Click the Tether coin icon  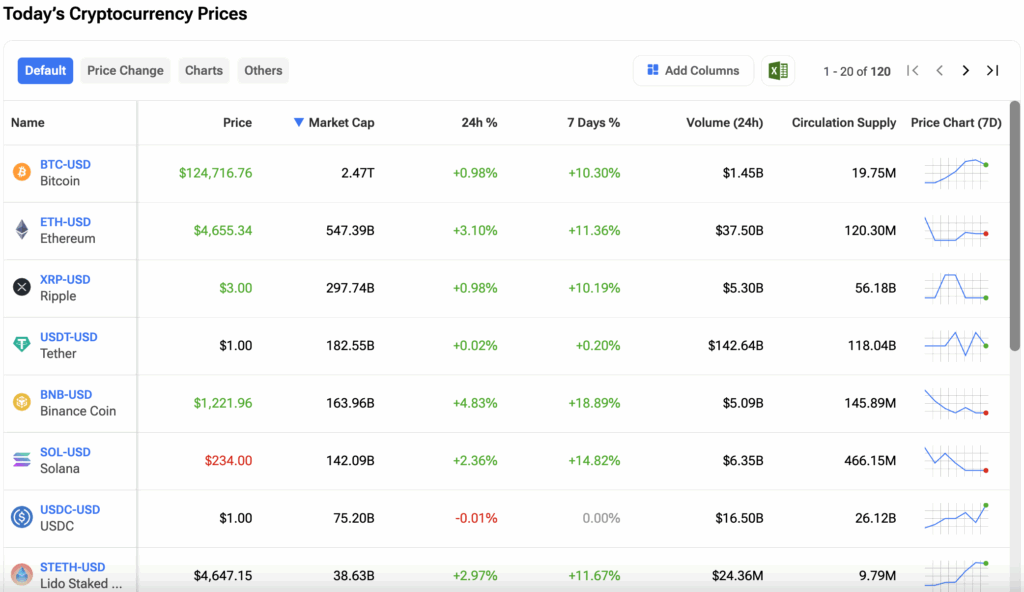point(22,345)
